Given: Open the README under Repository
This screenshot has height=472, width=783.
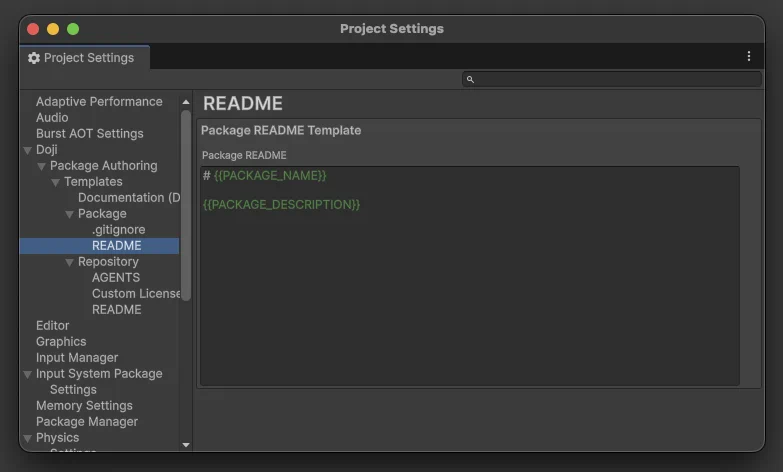Looking at the screenshot, I should [116, 309].
